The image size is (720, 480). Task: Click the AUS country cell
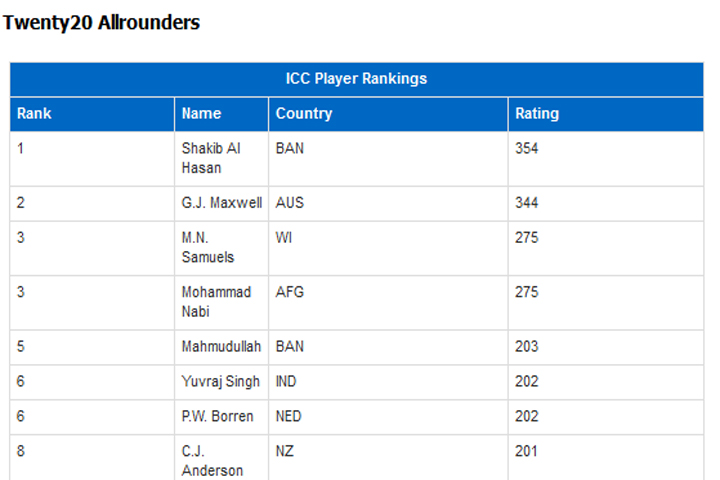click(x=388, y=203)
